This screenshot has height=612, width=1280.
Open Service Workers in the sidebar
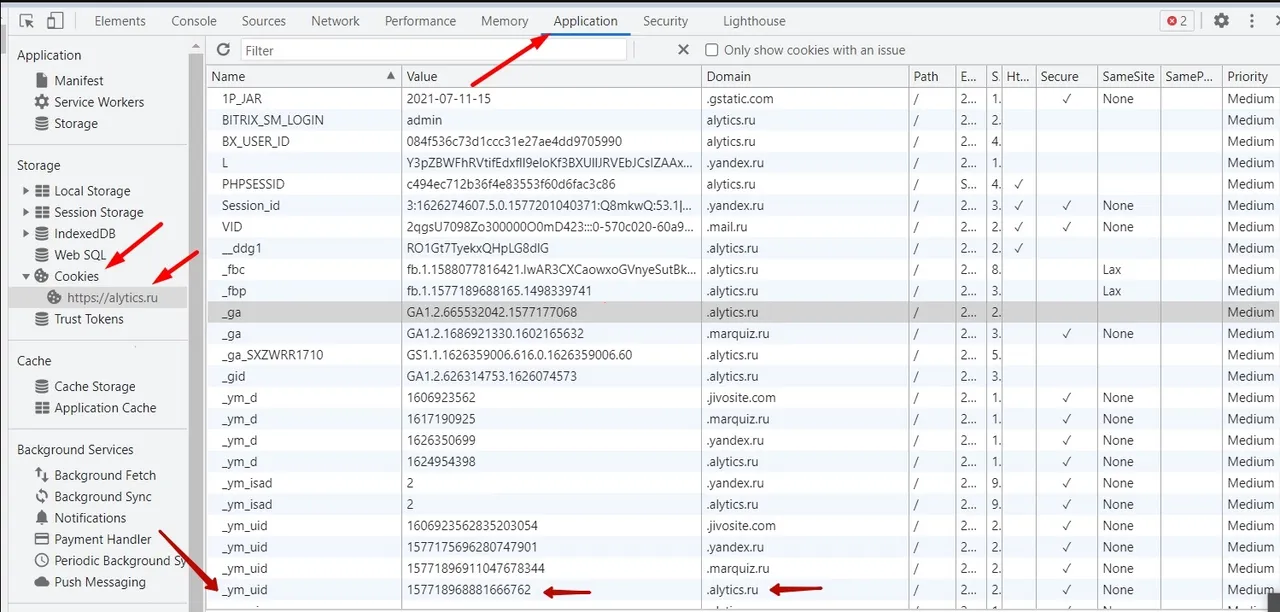coord(99,102)
